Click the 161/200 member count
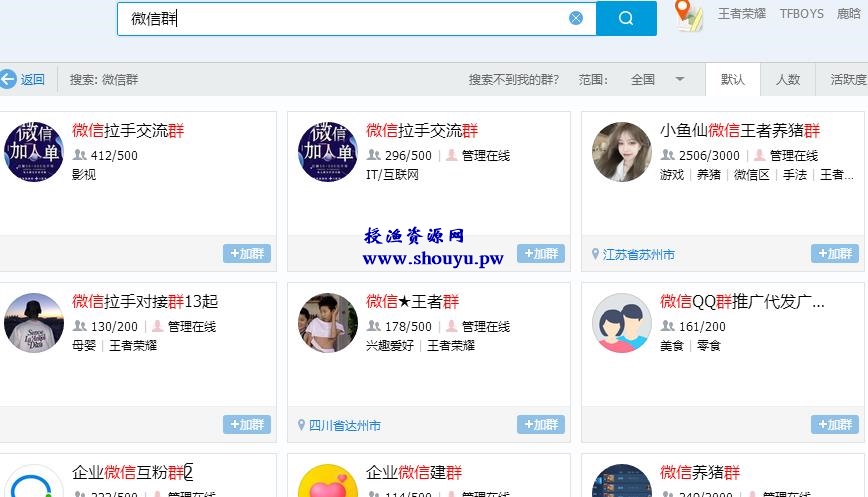Viewport: 868px width, 497px height. coord(702,327)
